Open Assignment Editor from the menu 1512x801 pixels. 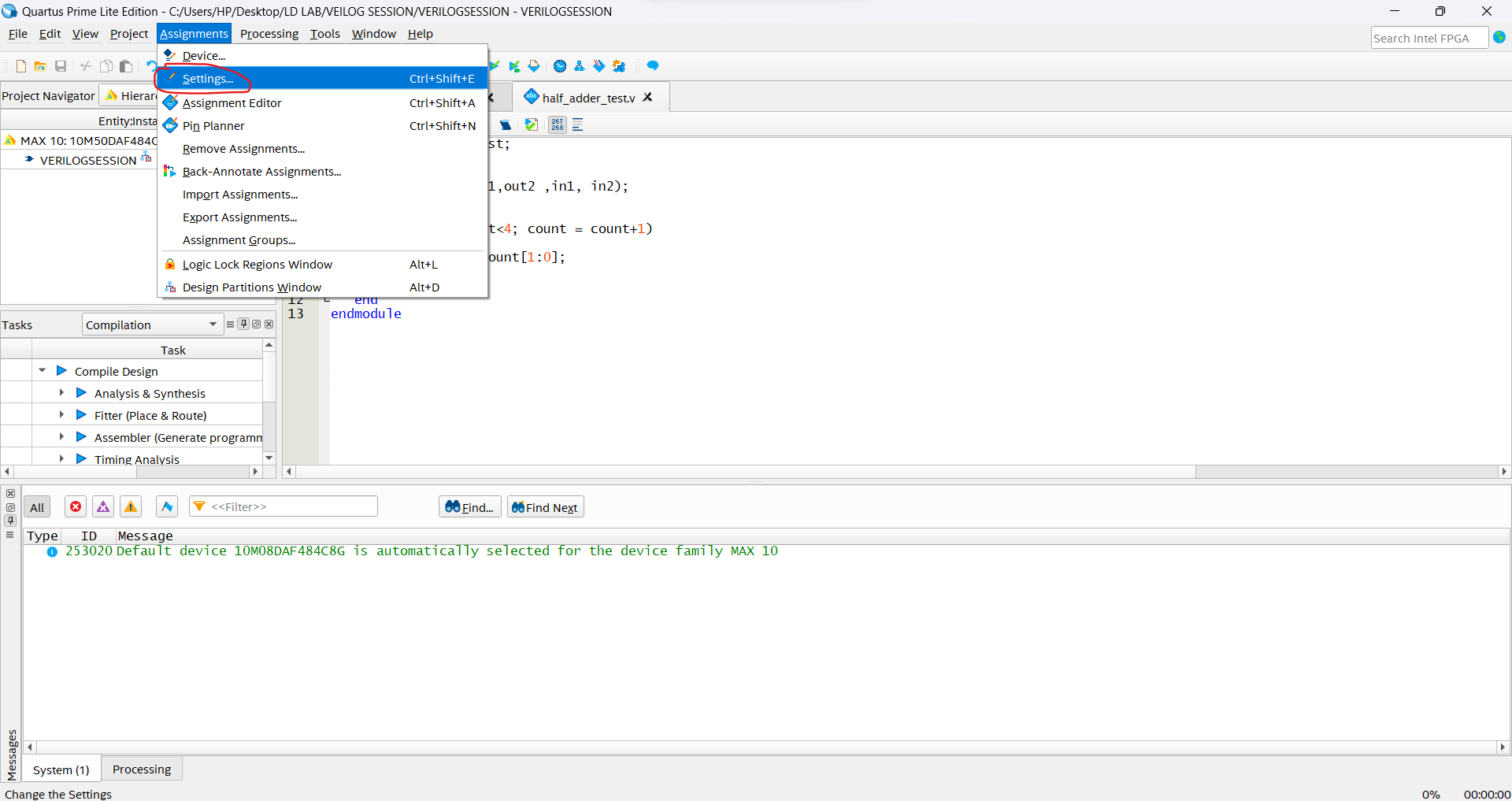323,102
